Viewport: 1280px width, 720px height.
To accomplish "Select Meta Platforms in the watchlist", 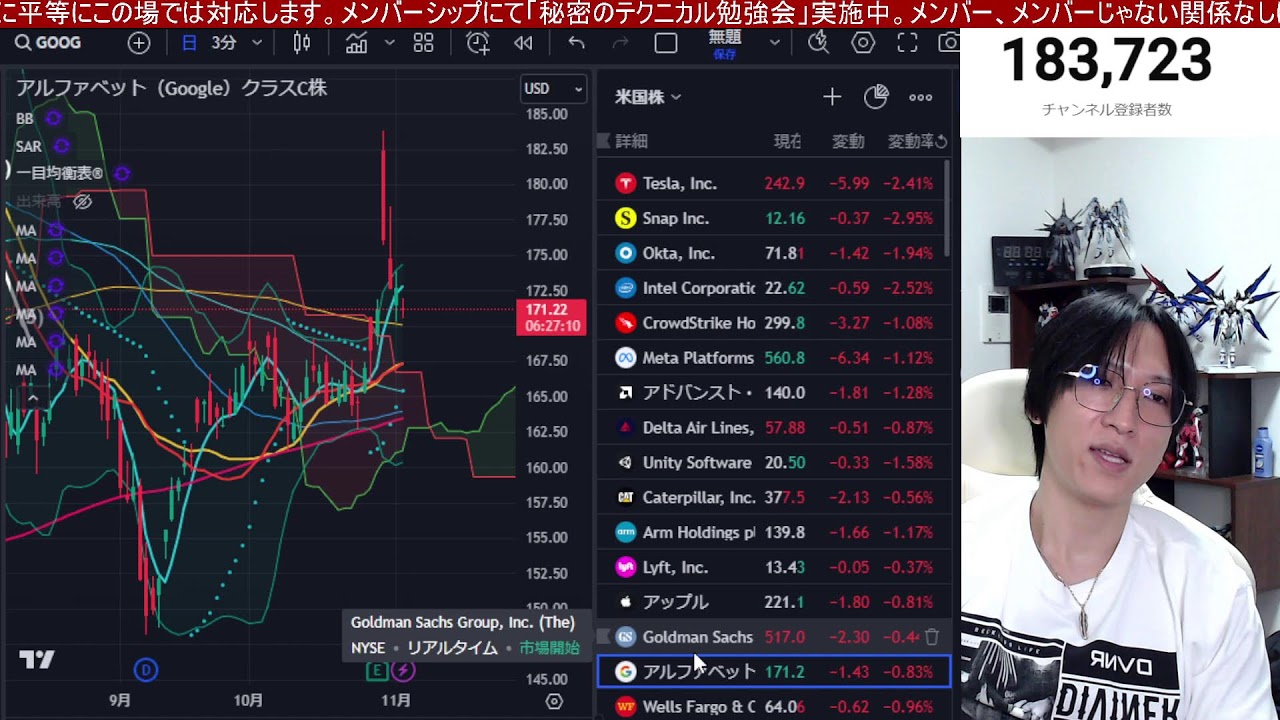I will [x=698, y=358].
